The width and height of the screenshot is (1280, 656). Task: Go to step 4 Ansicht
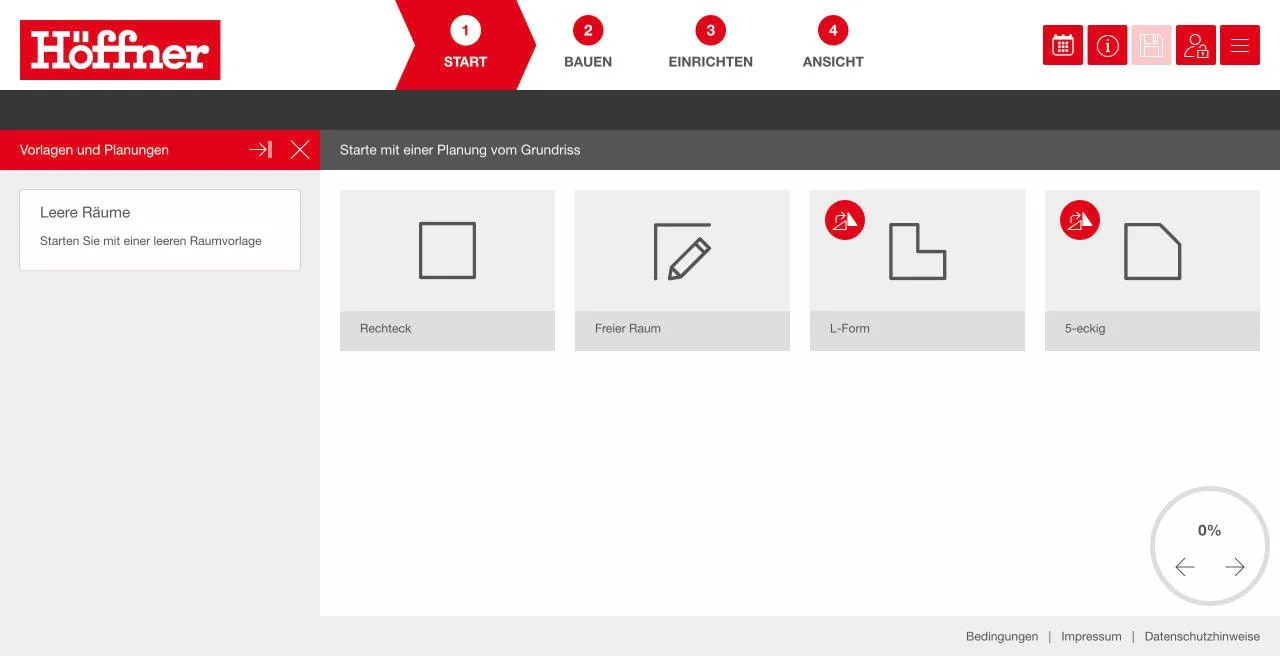pyautogui.click(x=833, y=45)
